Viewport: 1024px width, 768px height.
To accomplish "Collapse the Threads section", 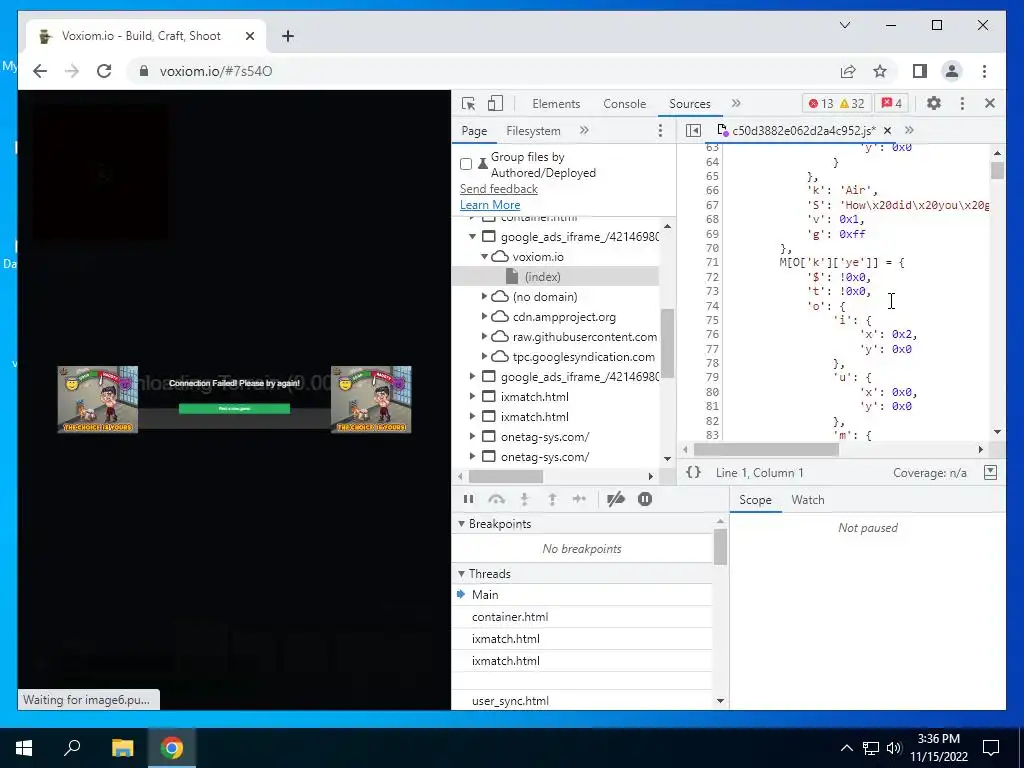I will pos(462,573).
